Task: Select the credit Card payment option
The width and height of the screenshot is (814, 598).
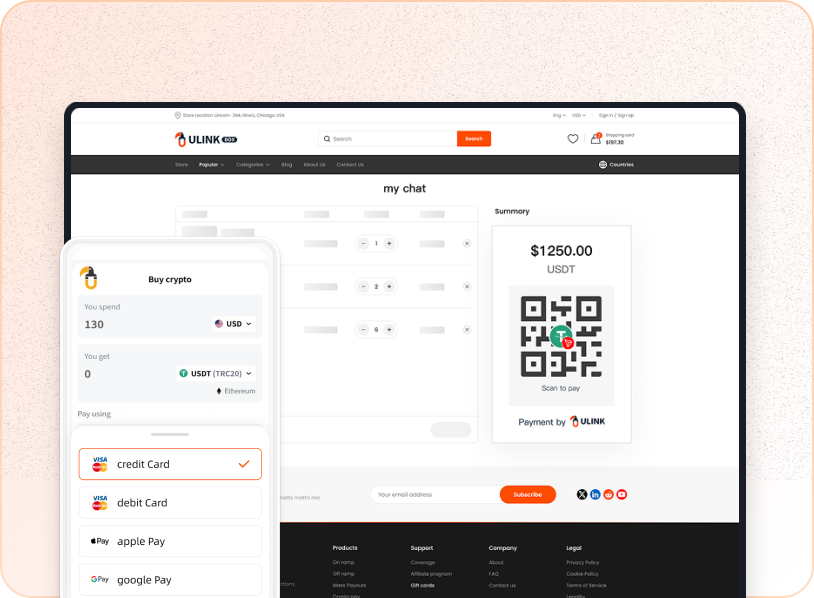Action: (x=170, y=464)
